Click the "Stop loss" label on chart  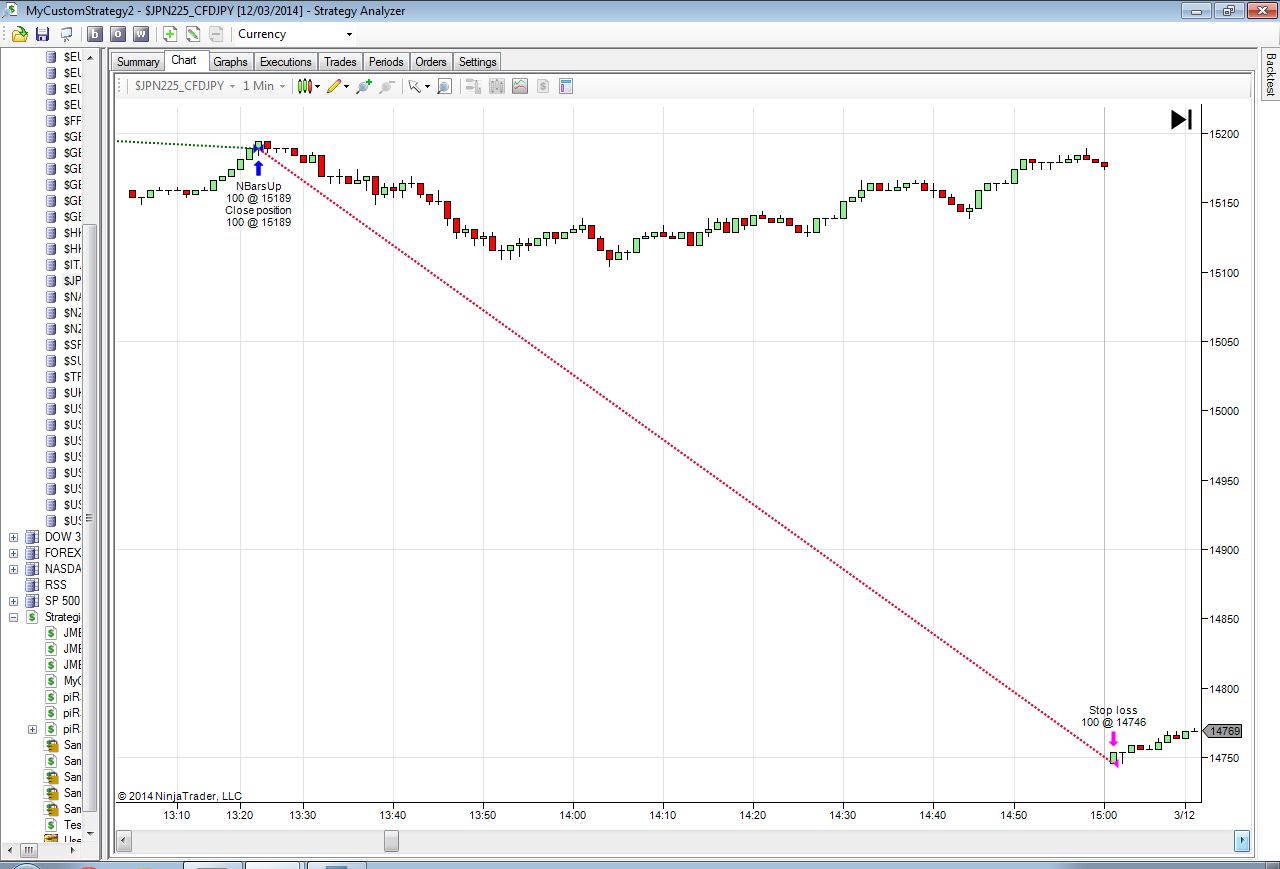coord(1113,711)
